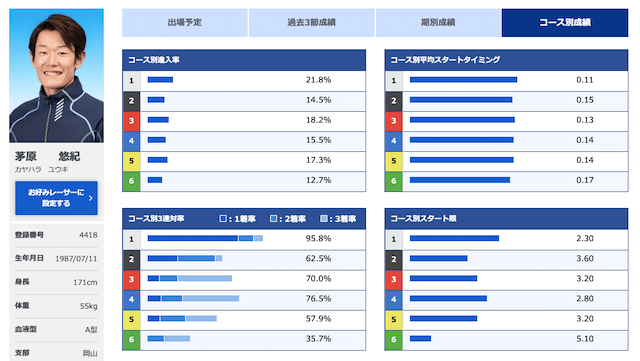
Task: Click the racer name 茅原 悠紀
Action: click(47, 156)
